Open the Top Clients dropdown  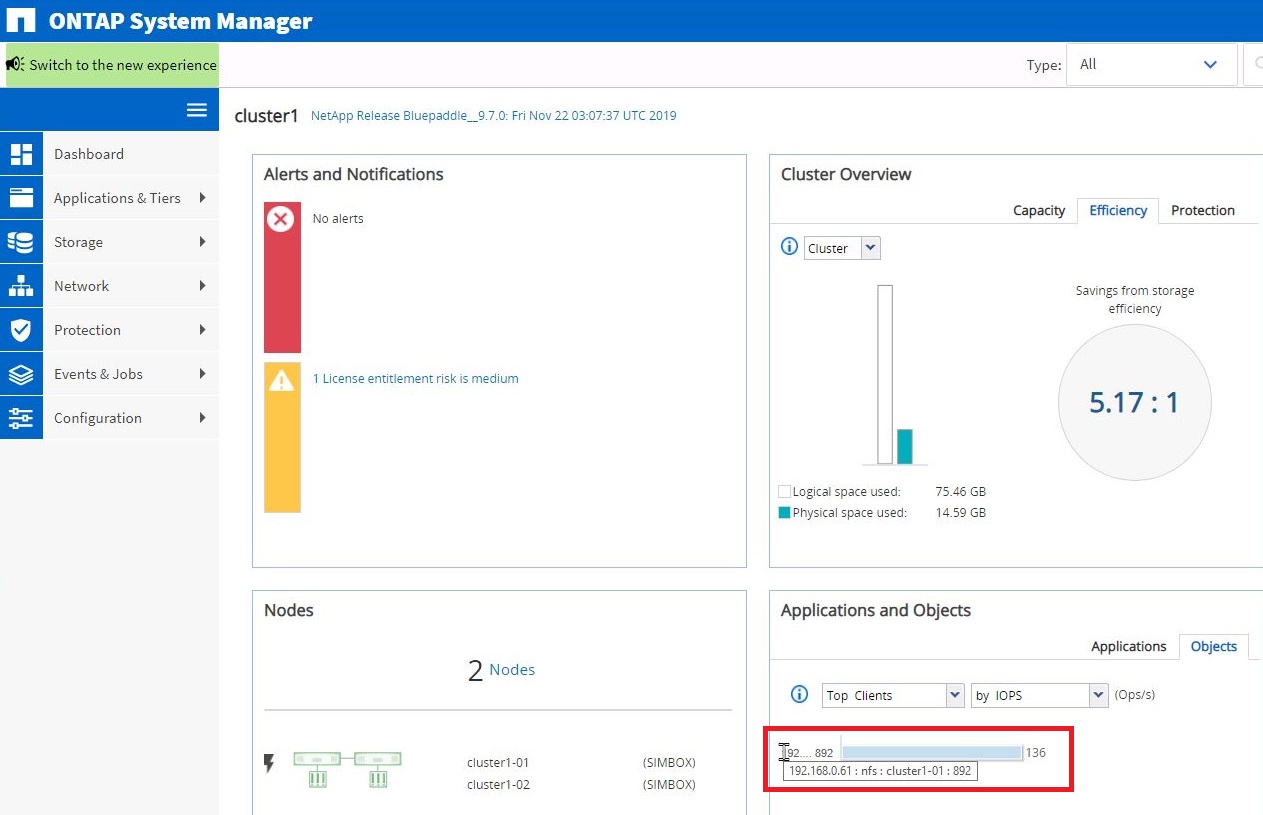893,695
